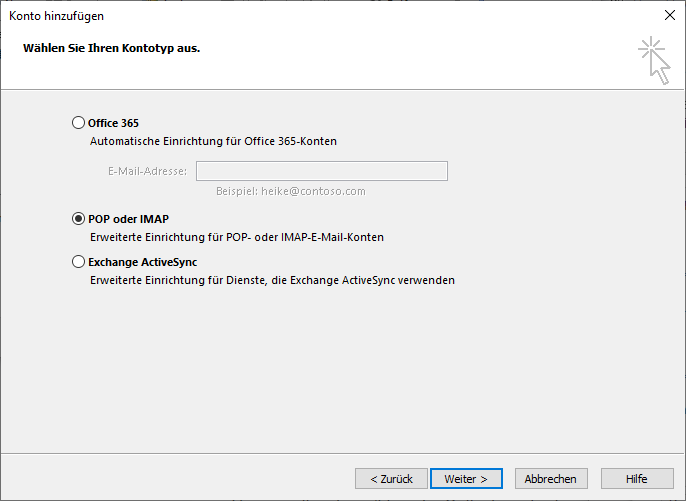
Task: Go back with the Zurück button
Action: [x=391, y=479]
